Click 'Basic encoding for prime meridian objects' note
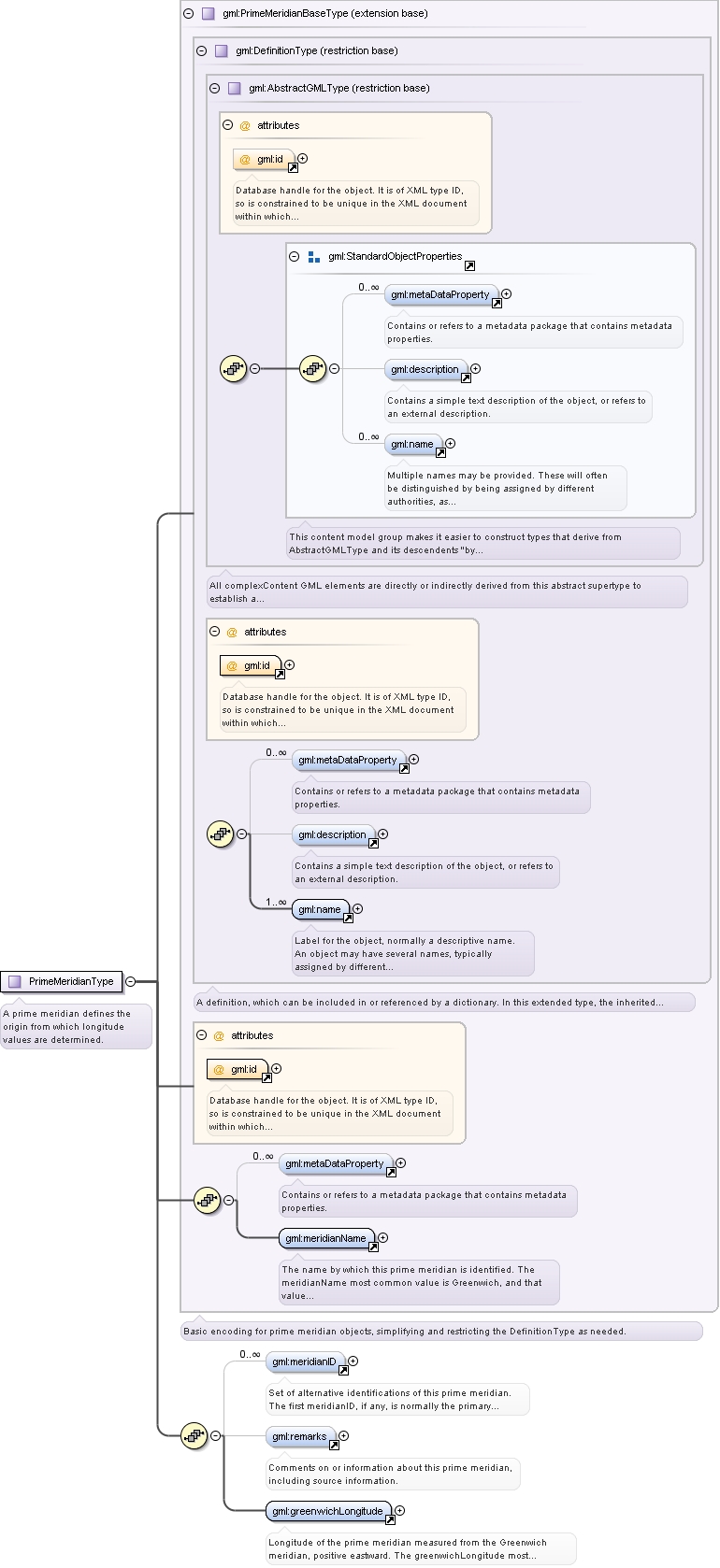 point(441,1331)
